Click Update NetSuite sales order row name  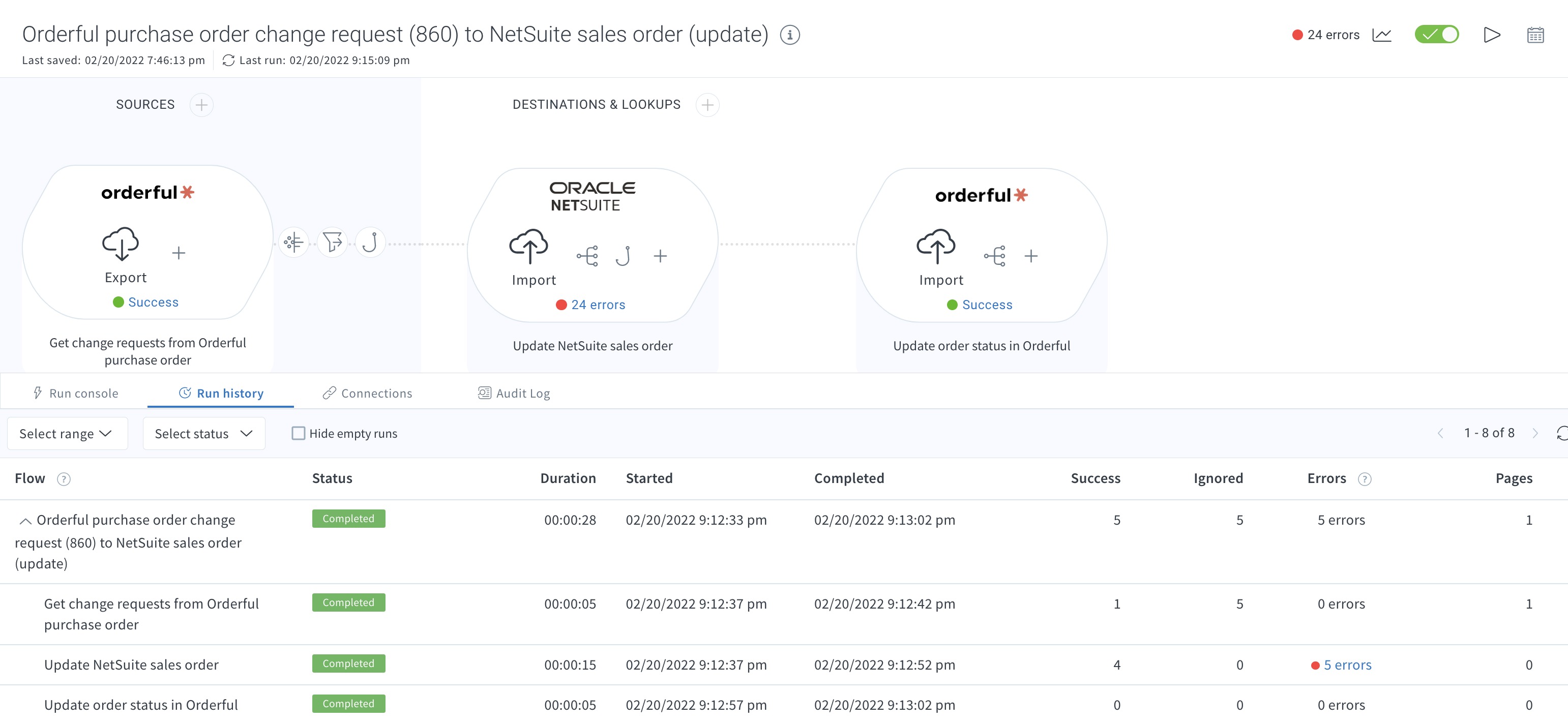131,665
